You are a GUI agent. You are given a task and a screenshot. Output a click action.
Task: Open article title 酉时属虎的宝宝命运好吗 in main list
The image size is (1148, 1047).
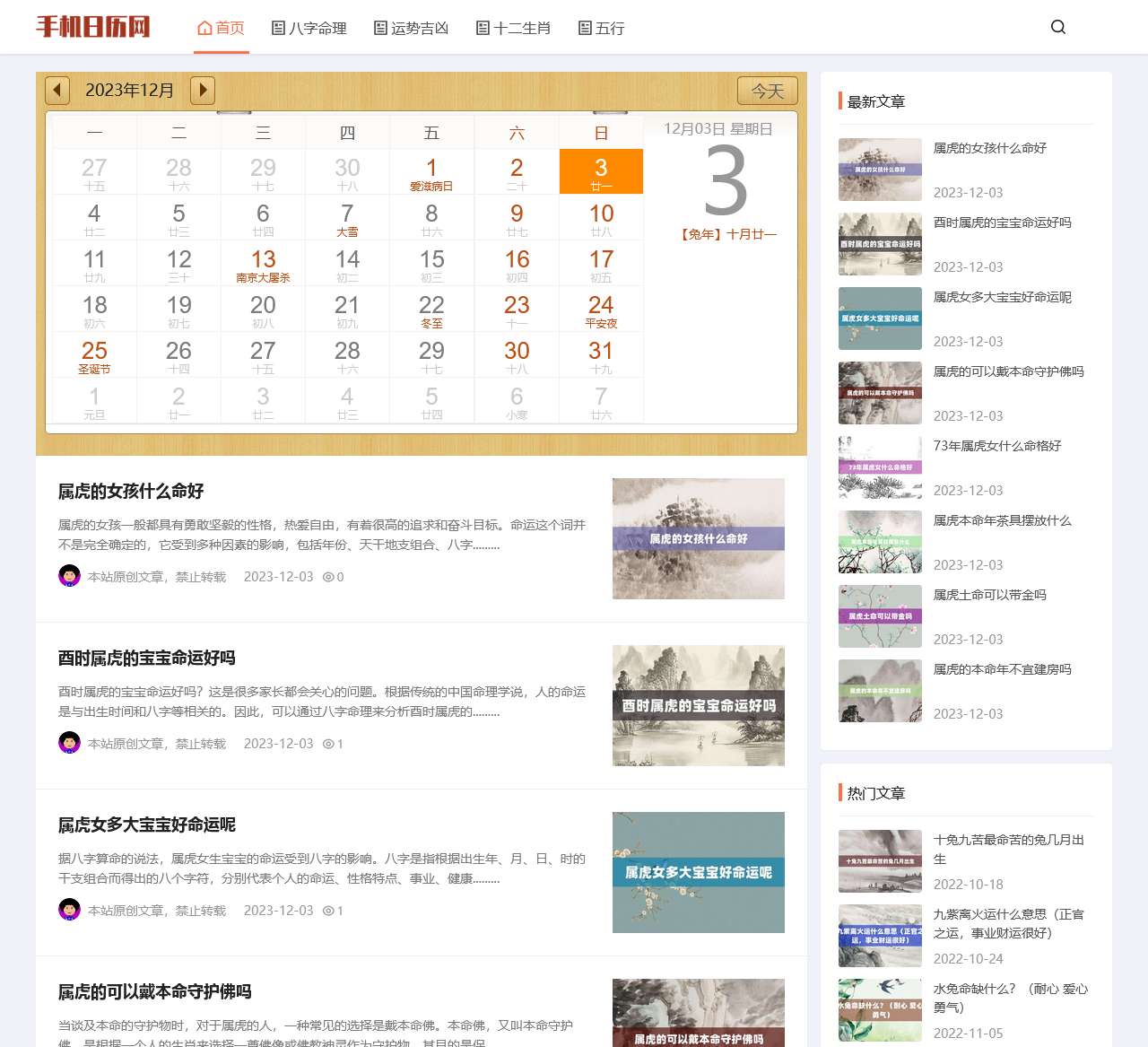click(147, 658)
